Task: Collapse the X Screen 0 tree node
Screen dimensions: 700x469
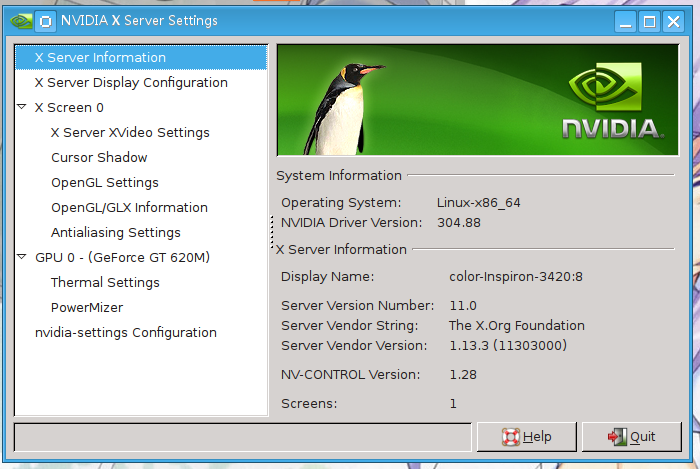Action: click(21, 107)
